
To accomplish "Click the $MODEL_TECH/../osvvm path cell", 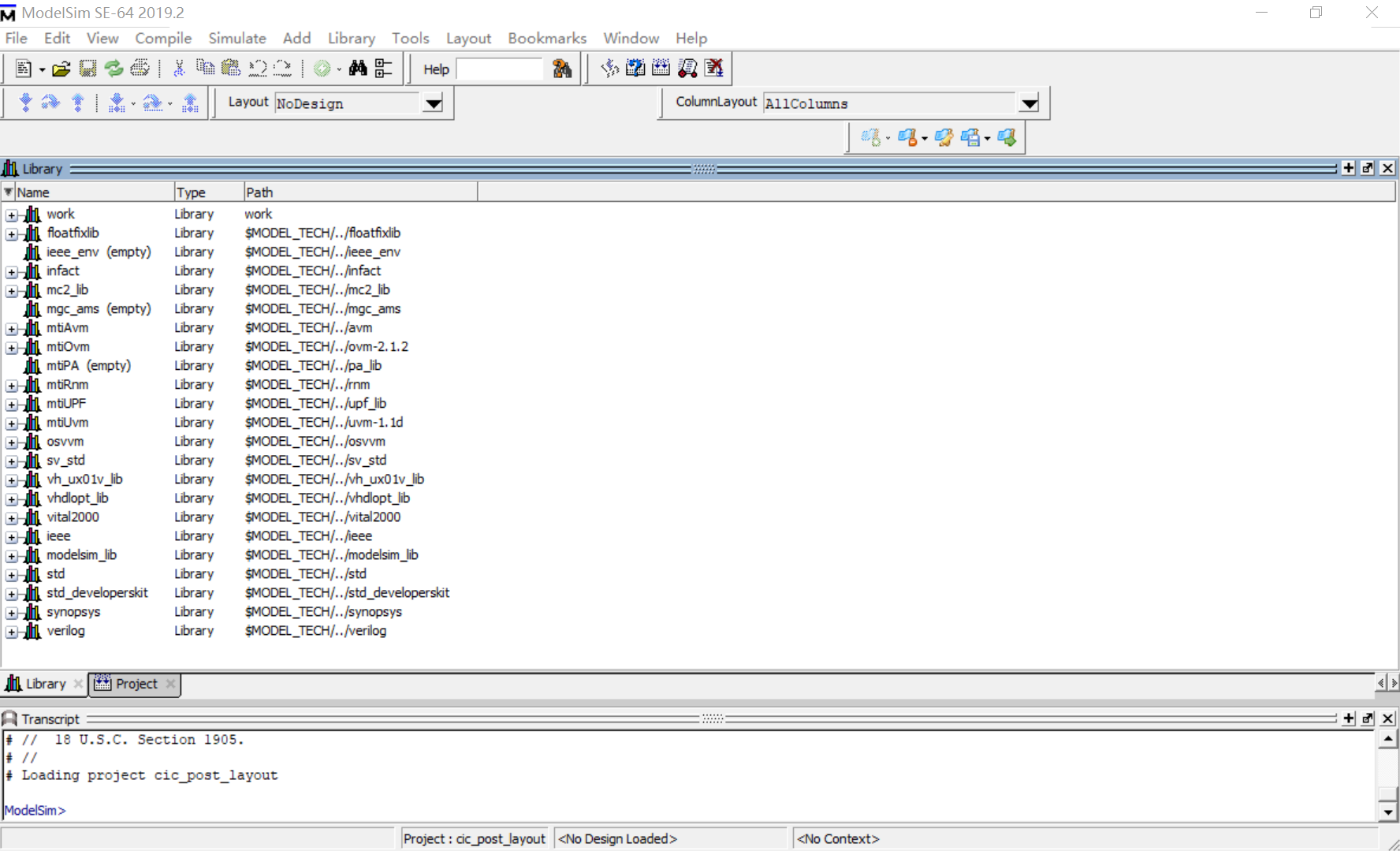I will (x=315, y=442).
